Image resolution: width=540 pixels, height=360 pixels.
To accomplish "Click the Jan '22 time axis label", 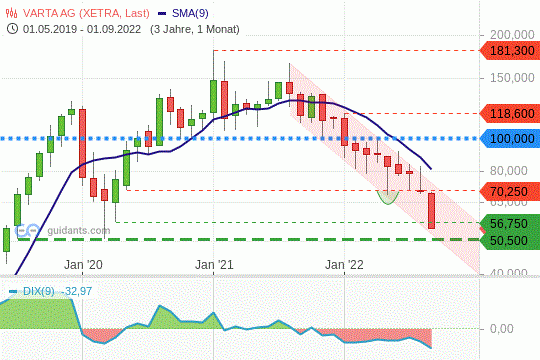I will tap(344, 265).
